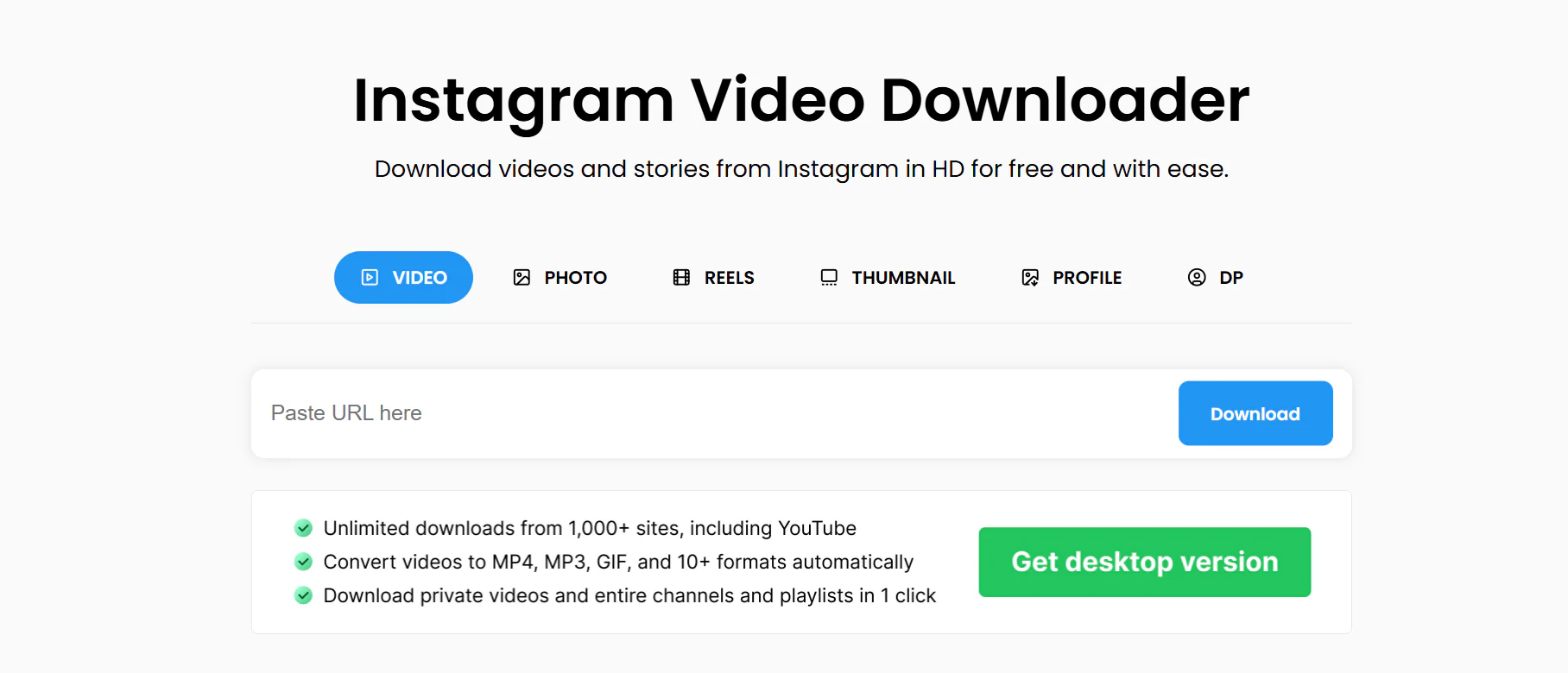This screenshot has width=1568, height=673.
Task: Click the user circle icon beside DP
Action: coord(1197,277)
